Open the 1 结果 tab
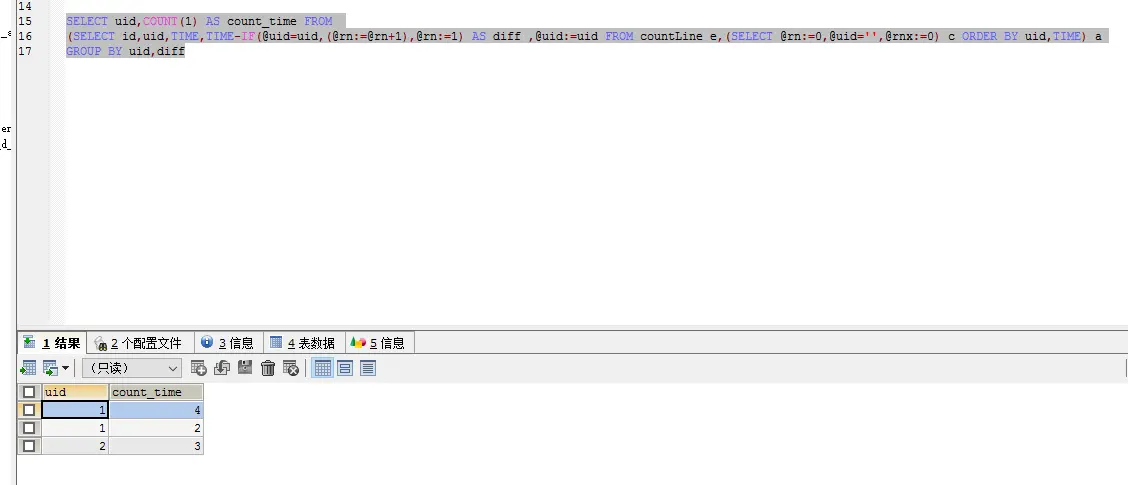The height and width of the screenshot is (485, 1128). (x=52, y=343)
